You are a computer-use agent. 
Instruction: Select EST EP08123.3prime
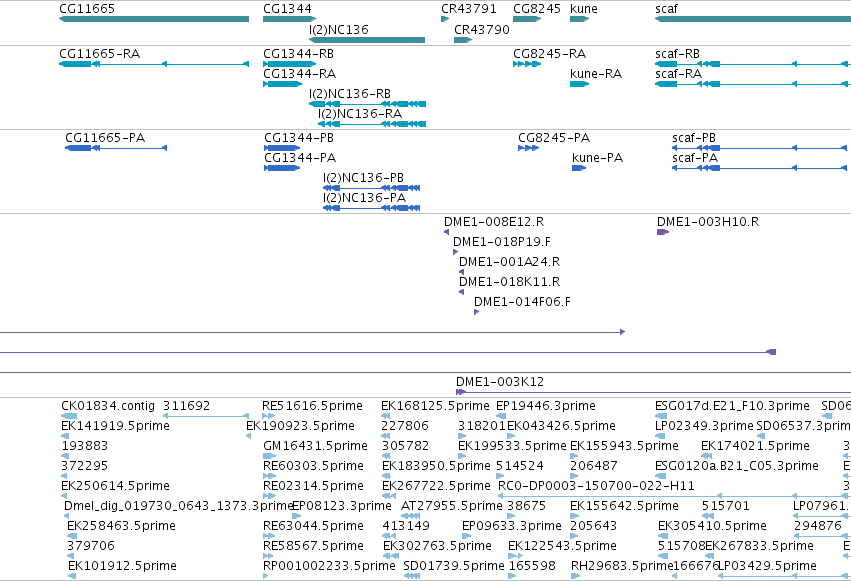pos(296,516)
